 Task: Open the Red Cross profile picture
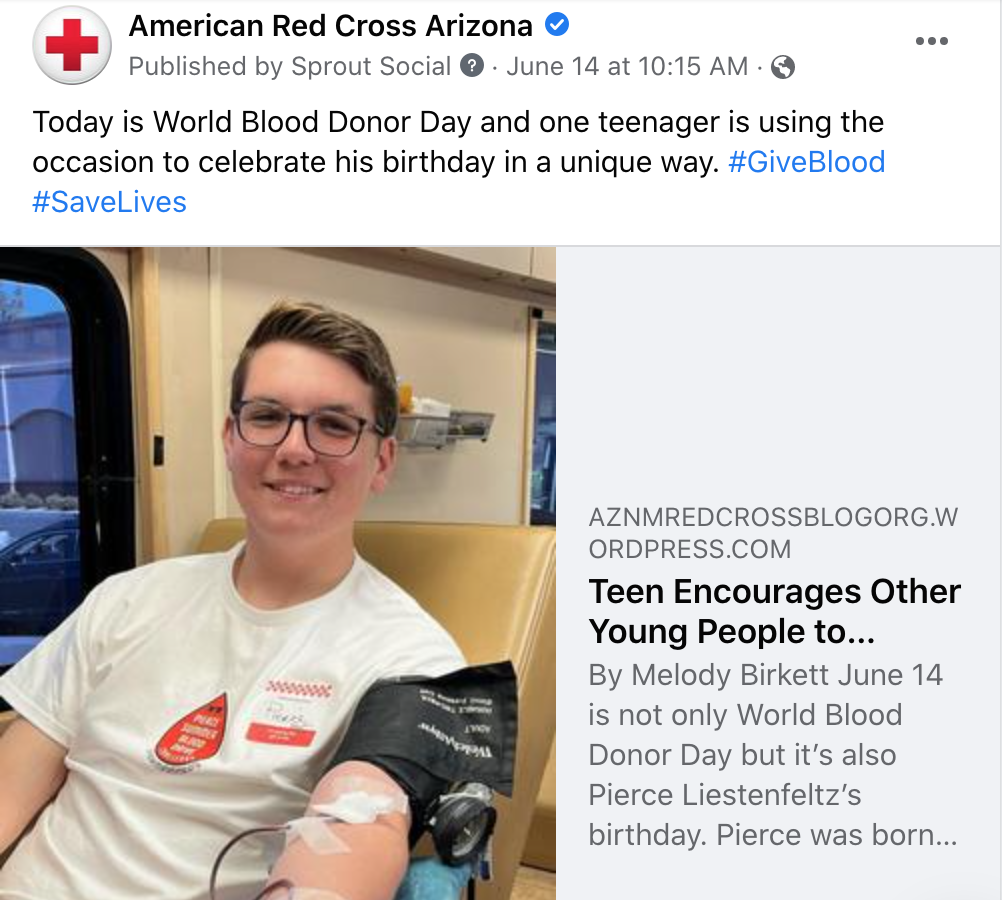[72, 45]
